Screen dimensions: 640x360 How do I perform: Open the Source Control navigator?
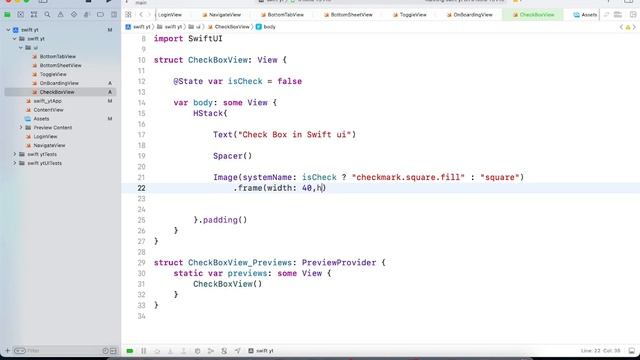[x=20, y=15]
